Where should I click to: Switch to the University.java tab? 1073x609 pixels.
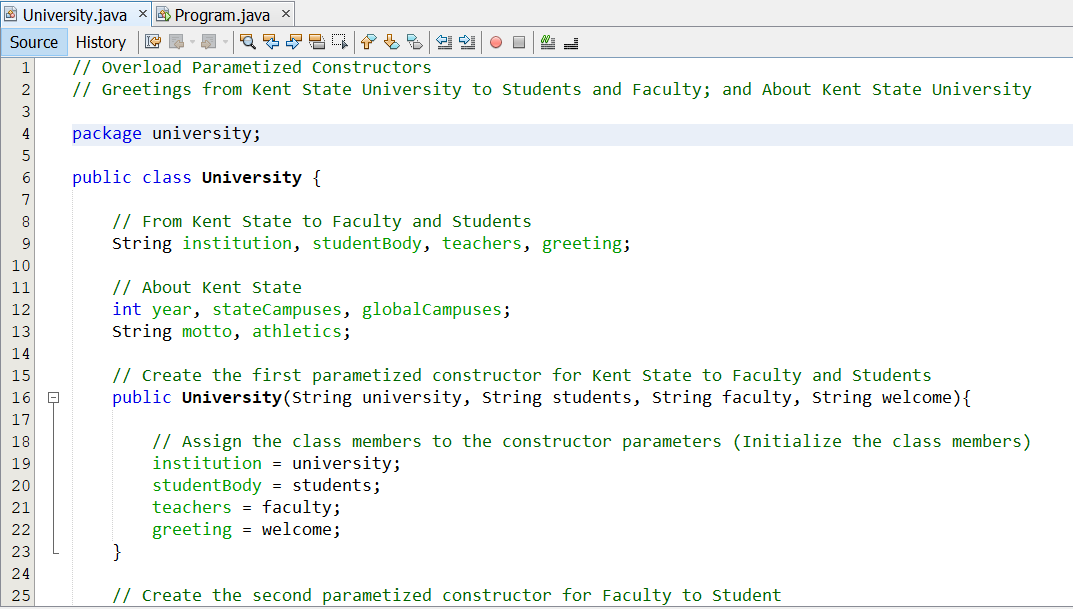75,14
